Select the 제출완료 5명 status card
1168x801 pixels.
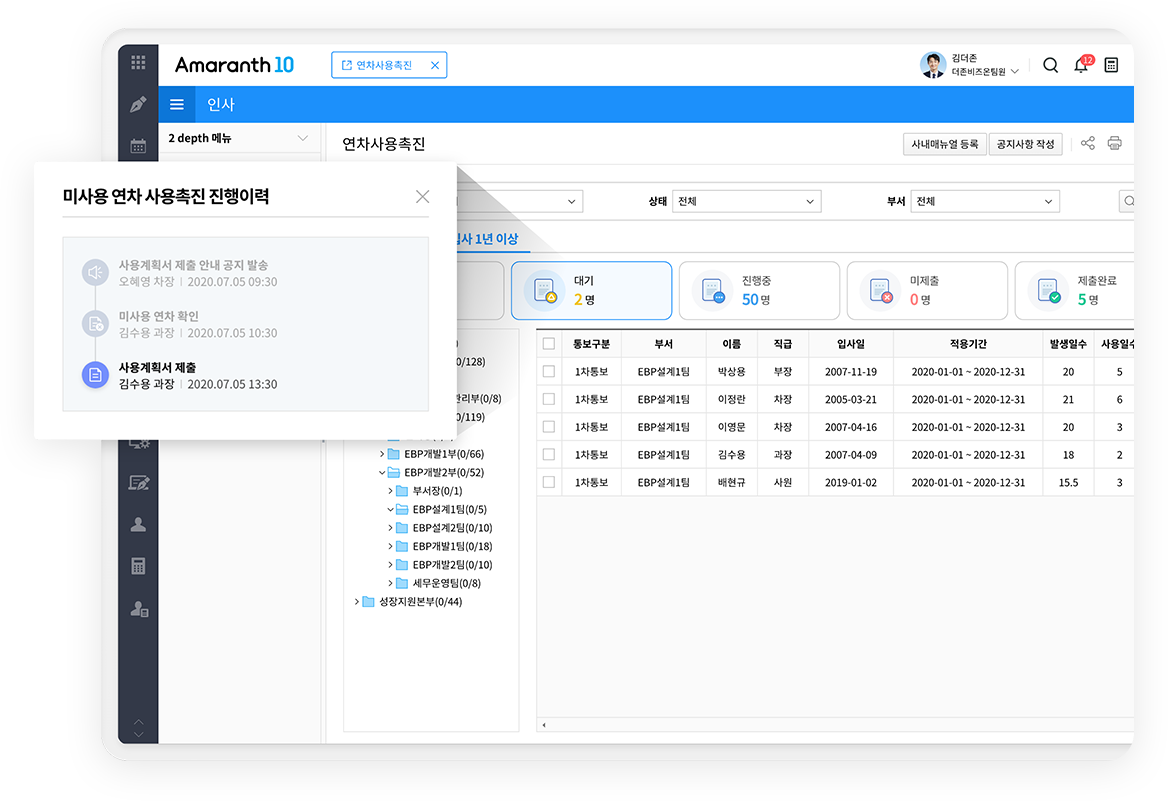[x=1075, y=291]
